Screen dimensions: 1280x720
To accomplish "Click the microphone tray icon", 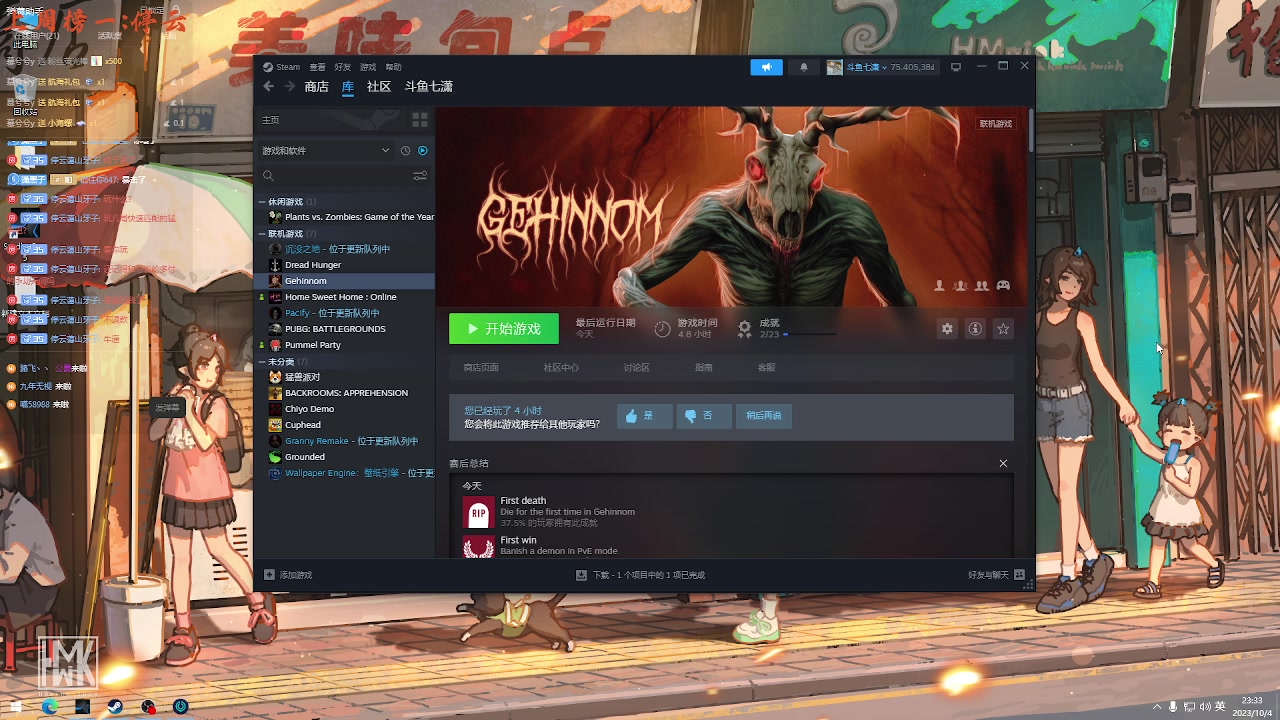I will tap(1172, 706).
